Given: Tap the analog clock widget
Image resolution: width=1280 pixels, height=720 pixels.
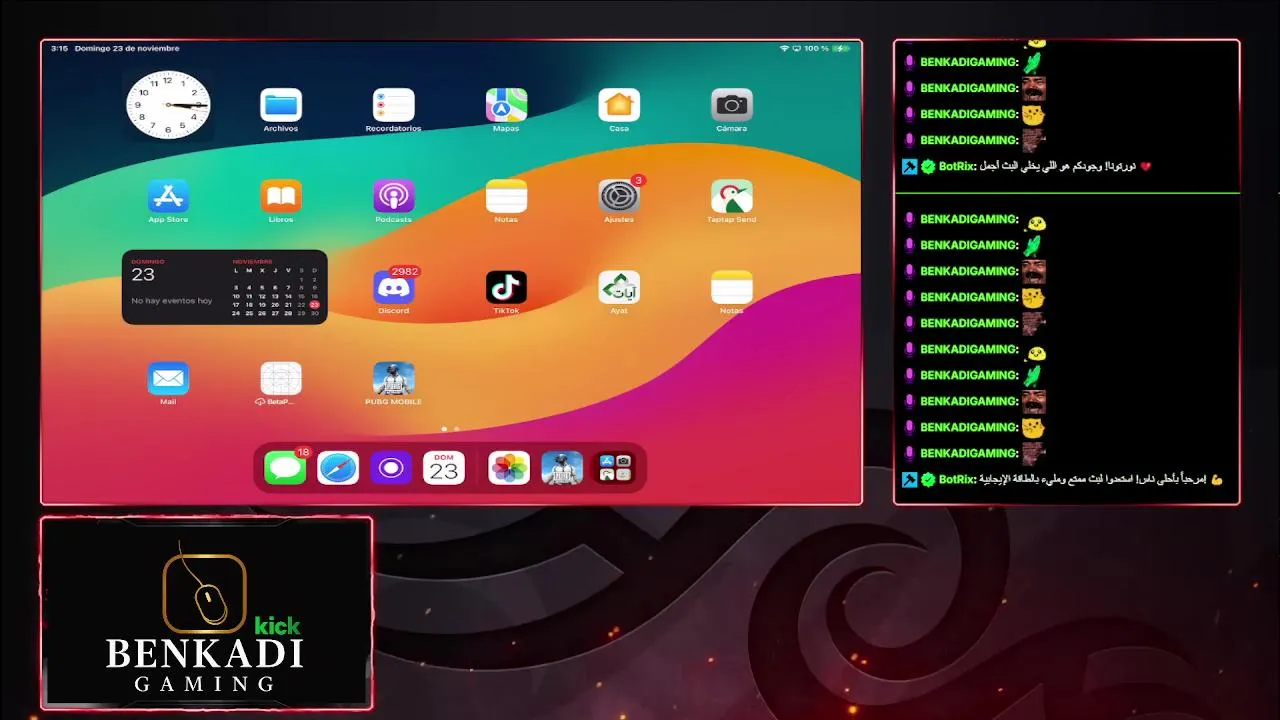Looking at the screenshot, I should coord(168,105).
